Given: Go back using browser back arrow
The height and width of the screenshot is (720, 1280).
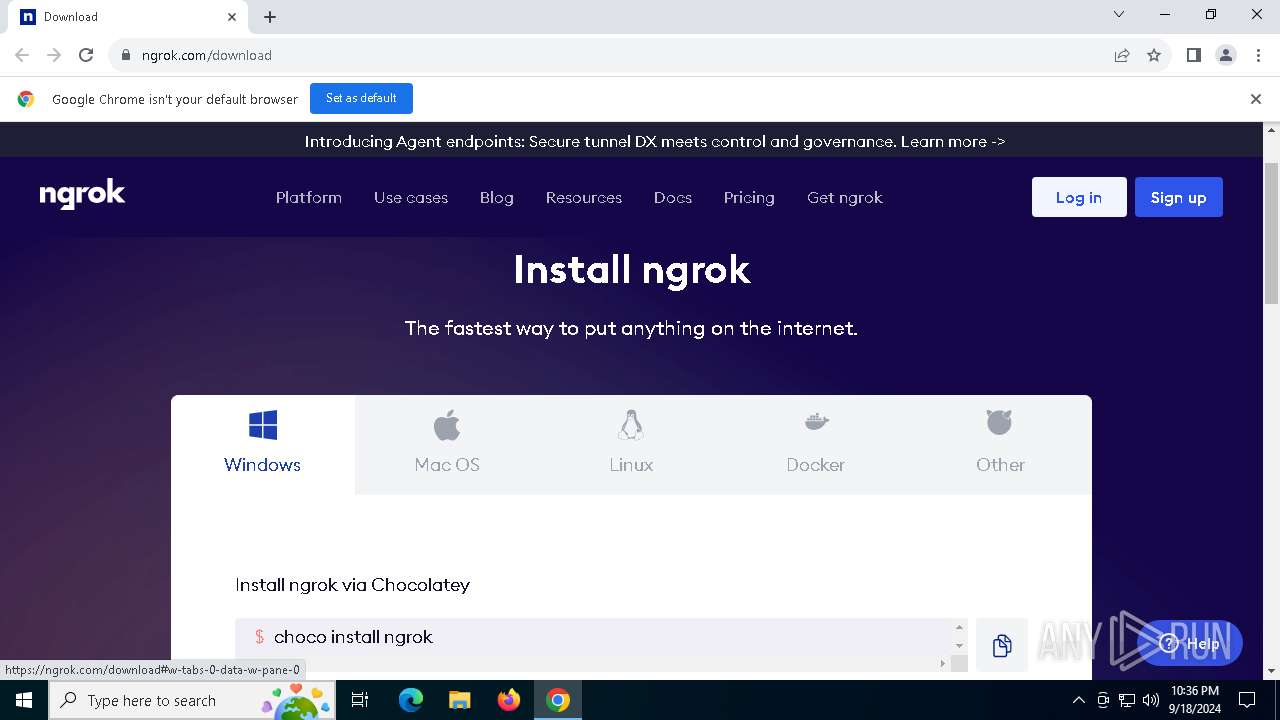Looking at the screenshot, I should pyautogui.click(x=22, y=55).
